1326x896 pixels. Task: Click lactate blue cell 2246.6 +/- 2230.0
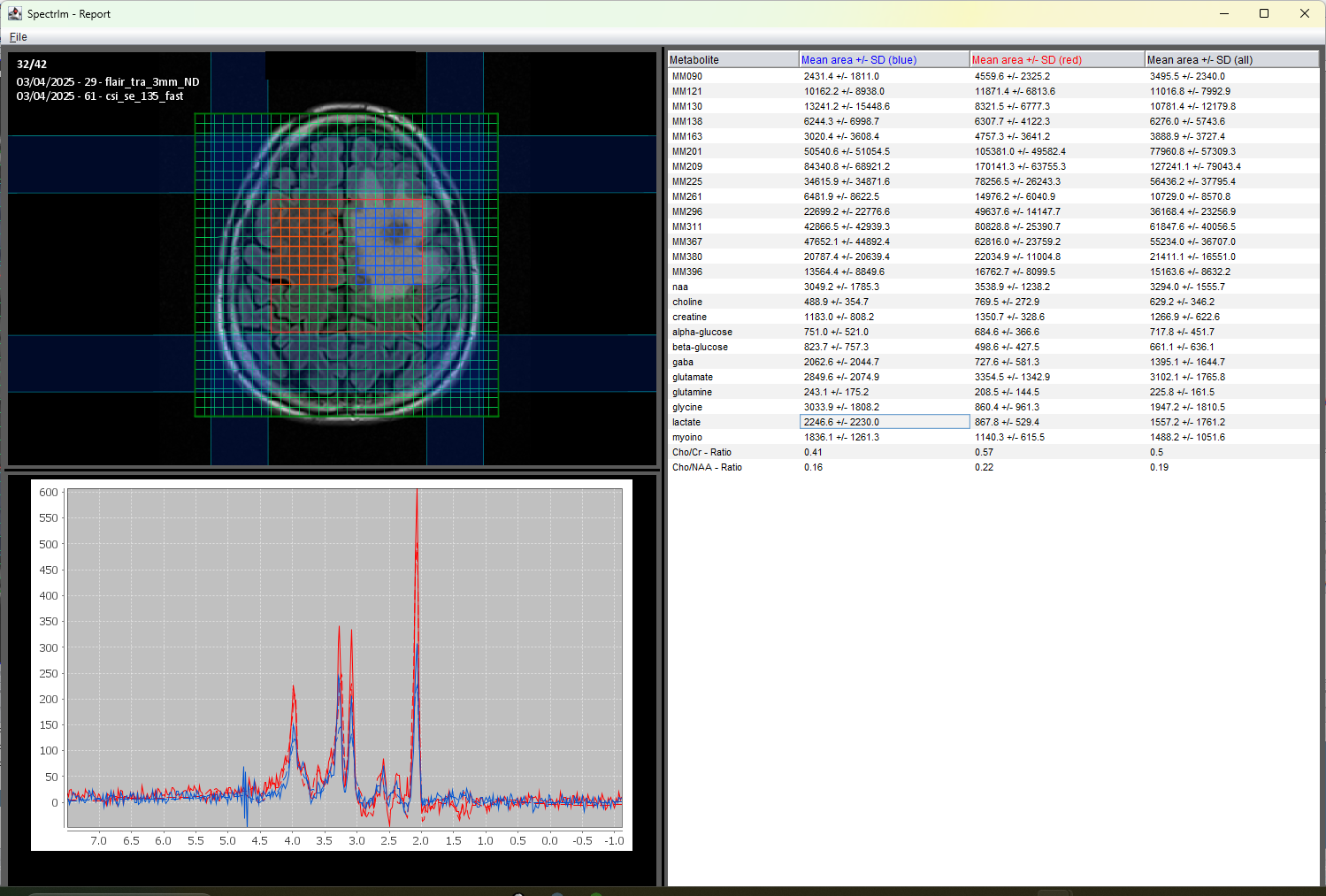pyautogui.click(x=885, y=422)
